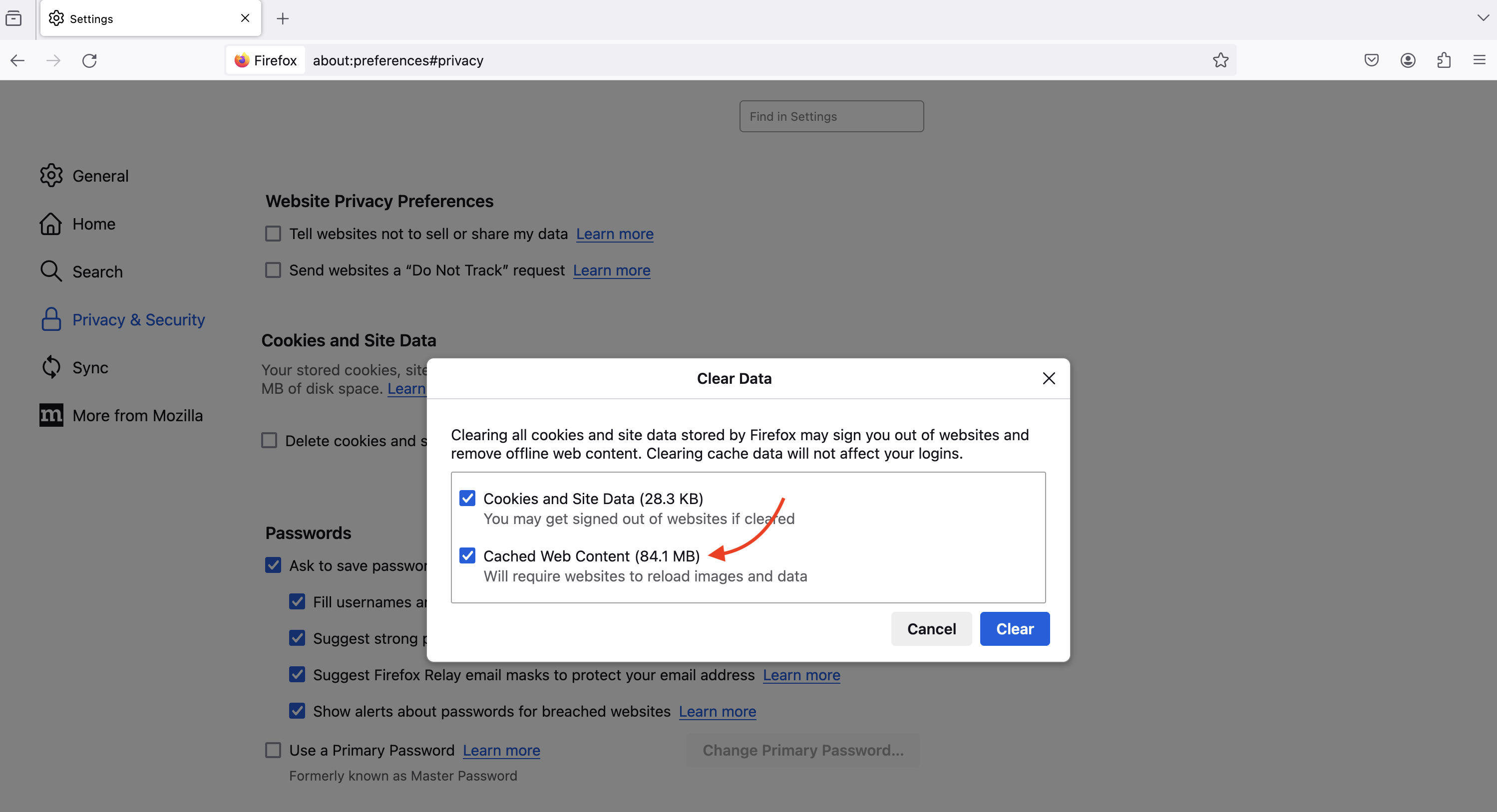Toggle Show alerts about breached websites checkbox

297,711
